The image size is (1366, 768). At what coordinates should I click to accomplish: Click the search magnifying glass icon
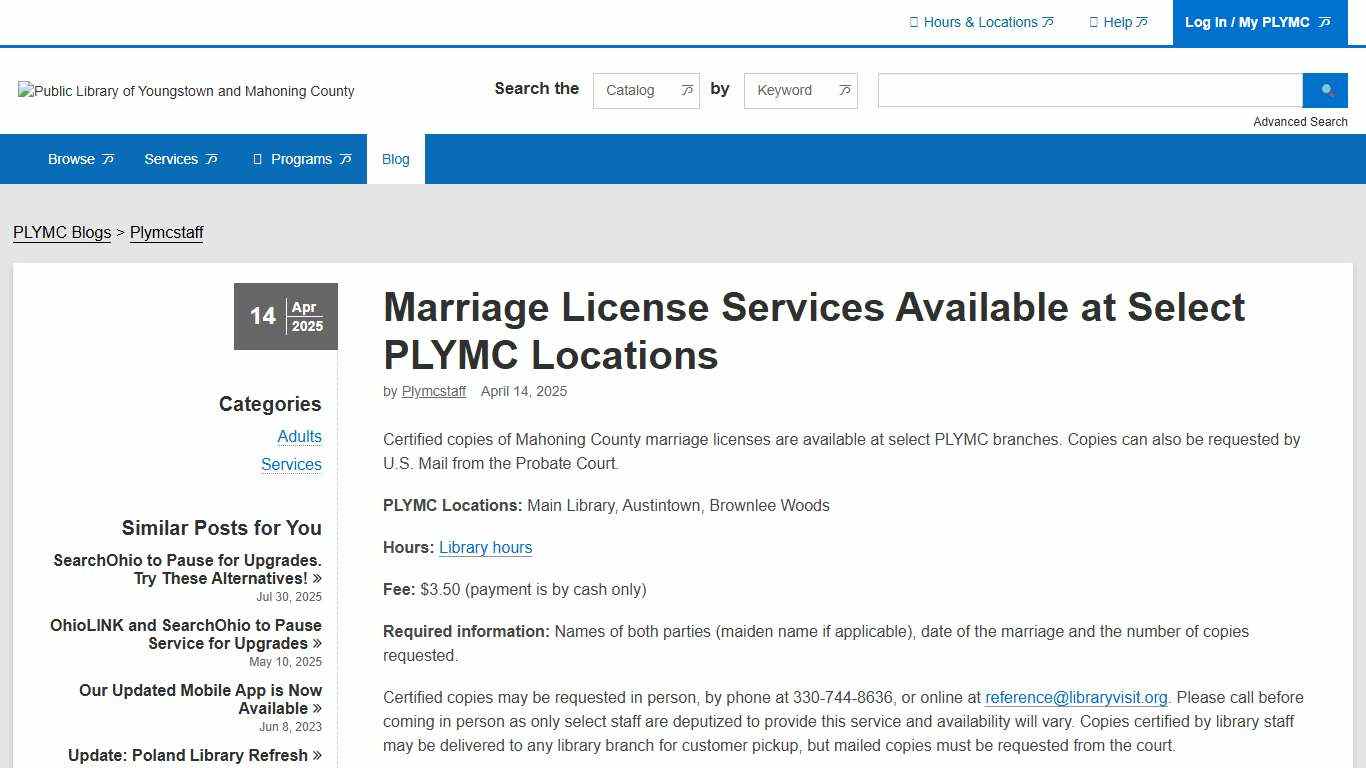click(1325, 90)
